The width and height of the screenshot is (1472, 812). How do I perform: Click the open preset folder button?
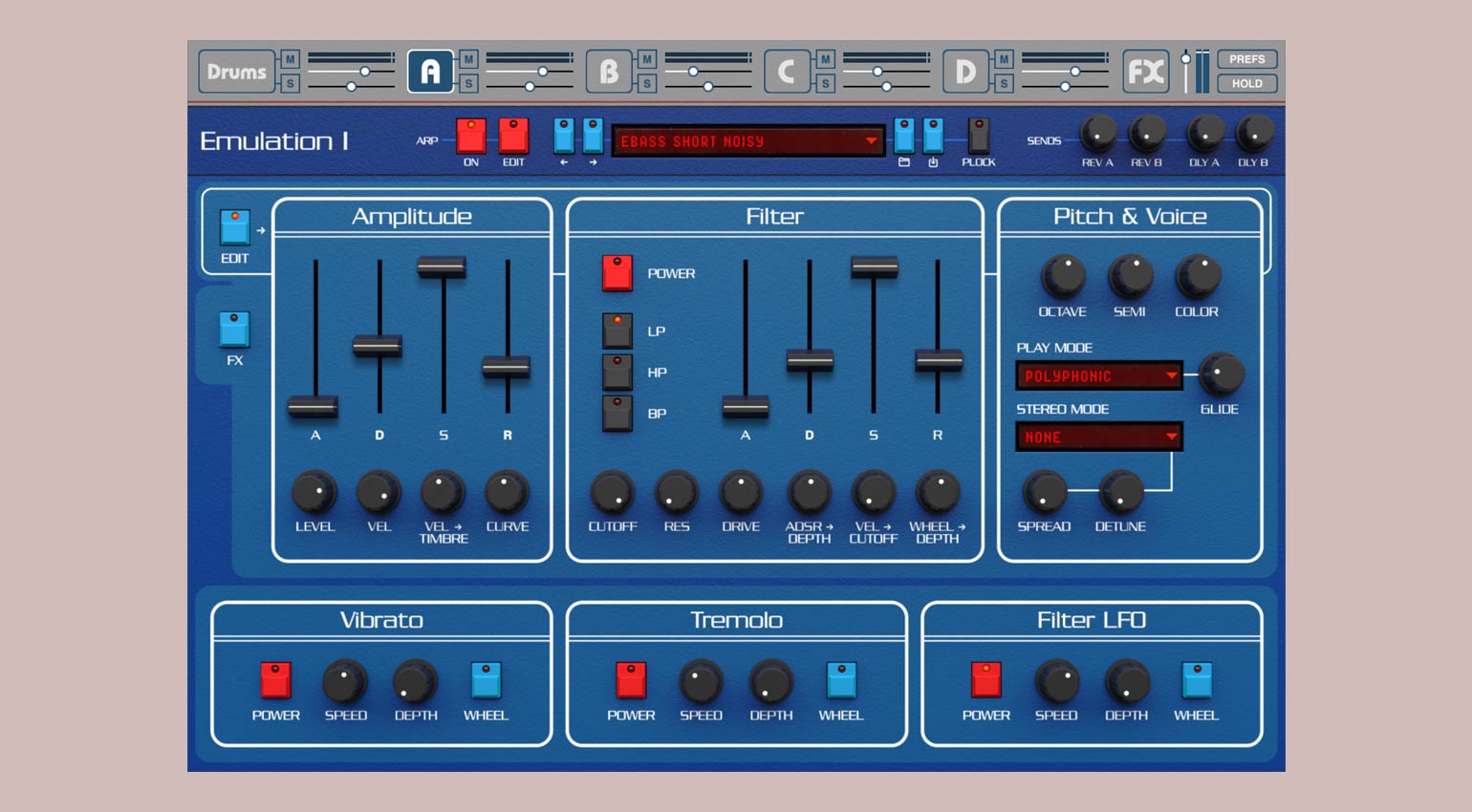904,136
